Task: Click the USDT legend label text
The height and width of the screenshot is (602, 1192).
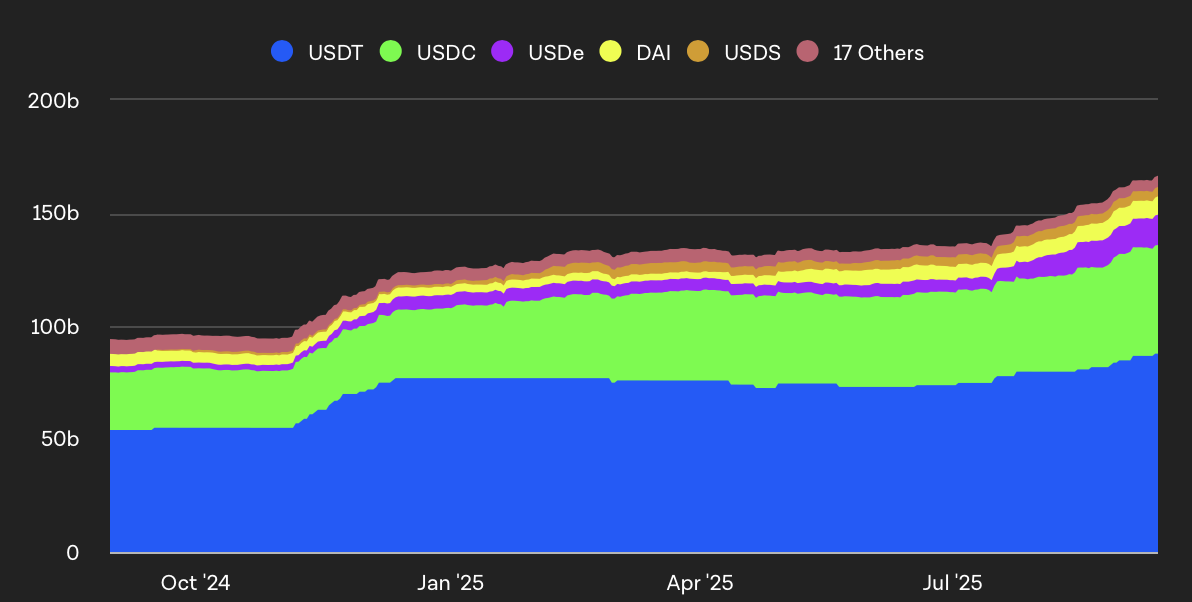Action: pos(336,52)
